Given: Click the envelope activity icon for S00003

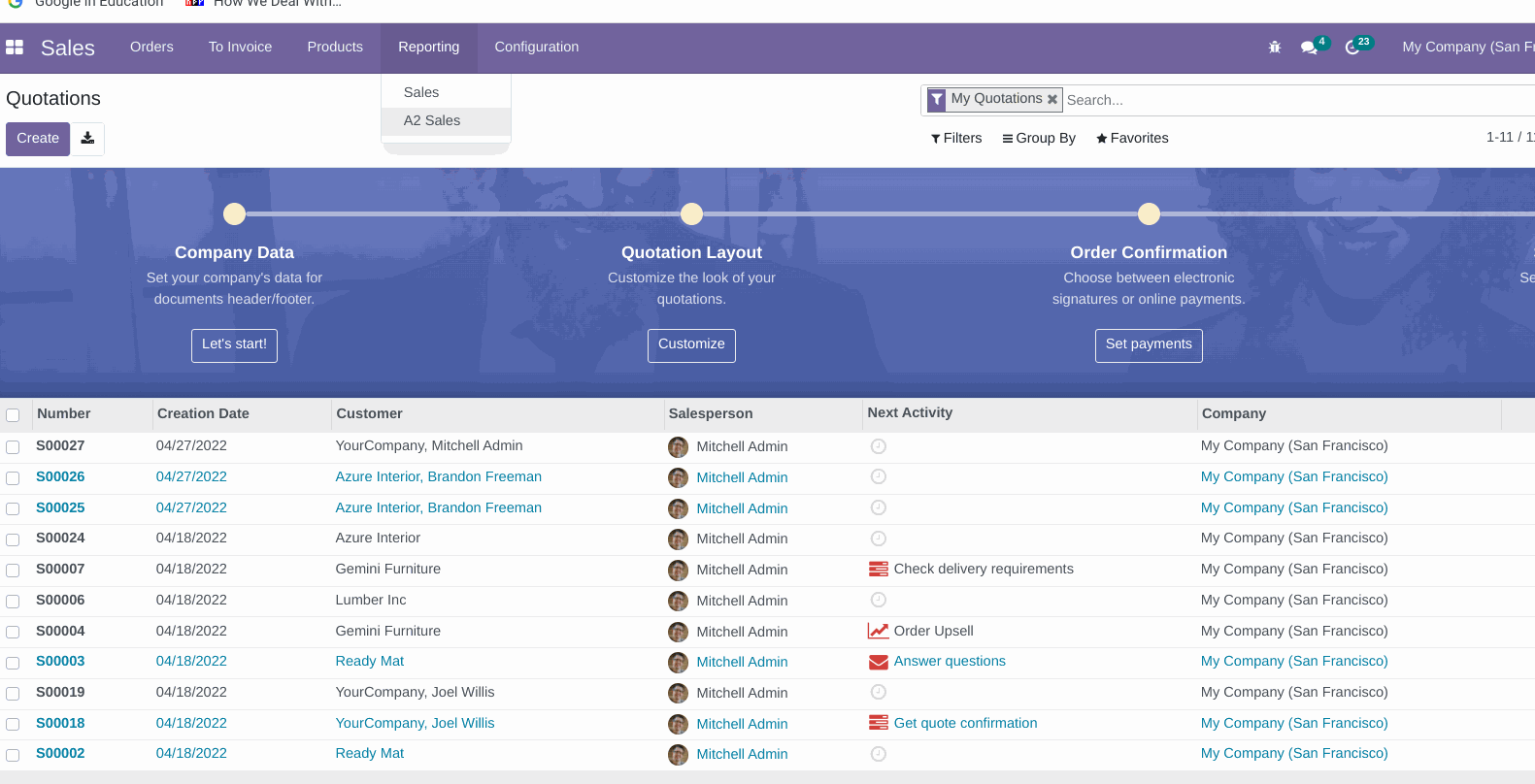Looking at the screenshot, I should 879,662.
